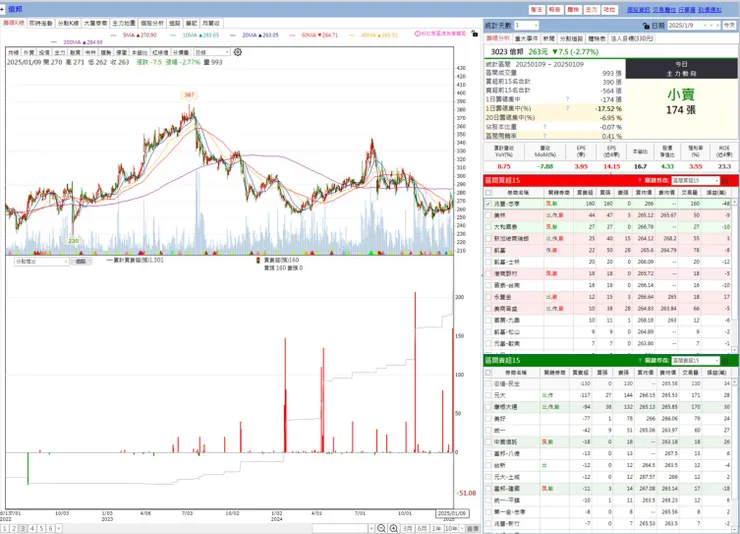The width and height of the screenshot is (740, 534).
Task: Tick the checkbox for 港商野村 row
Action: point(488,274)
